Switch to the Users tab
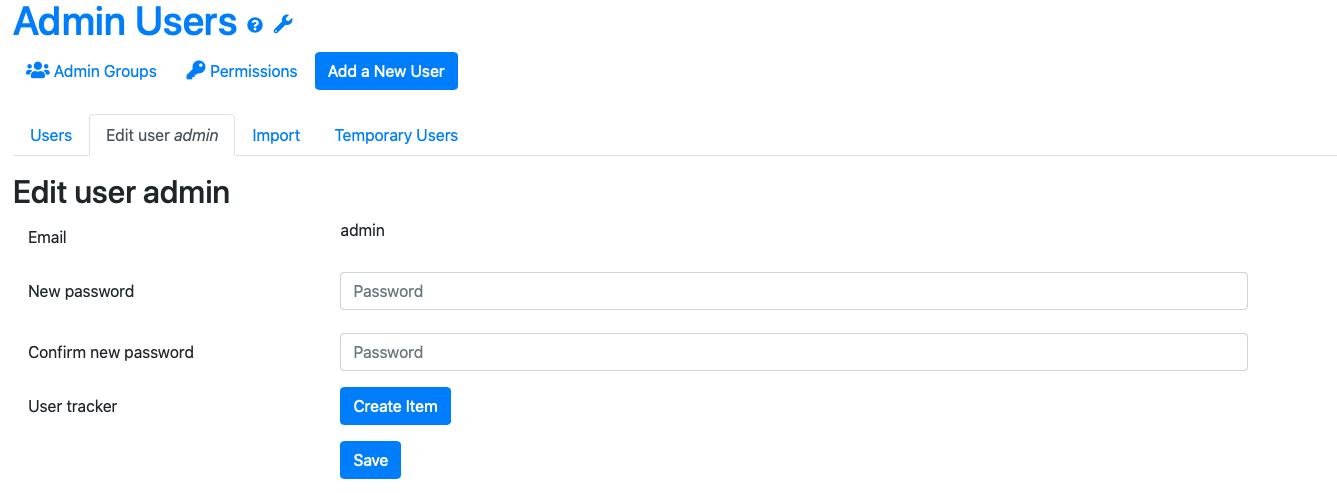 coord(51,135)
